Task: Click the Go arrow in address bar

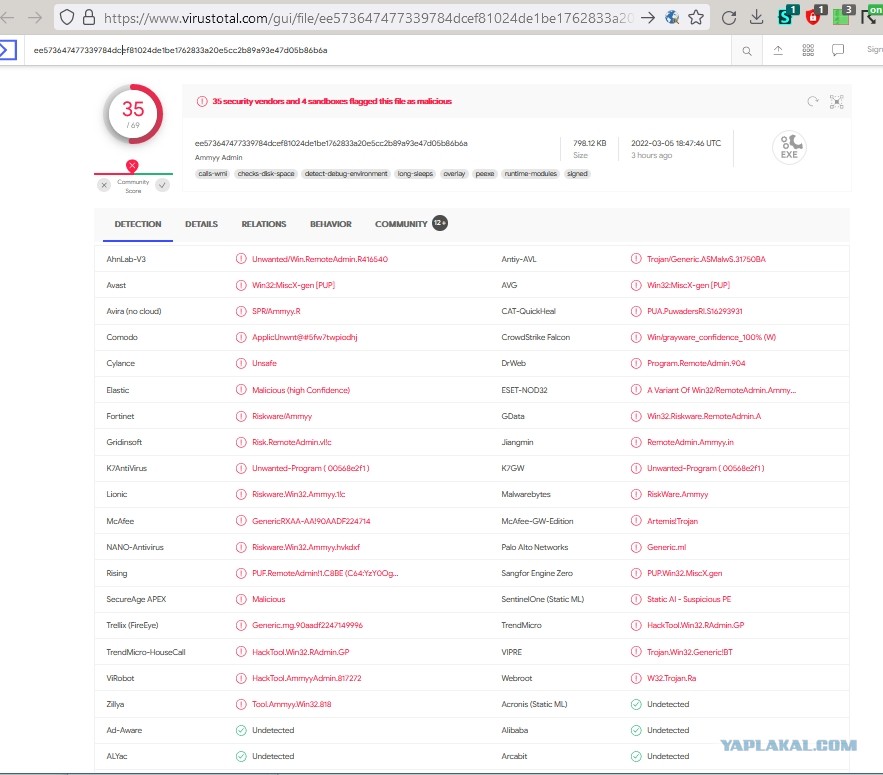Action: click(x=648, y=18)
